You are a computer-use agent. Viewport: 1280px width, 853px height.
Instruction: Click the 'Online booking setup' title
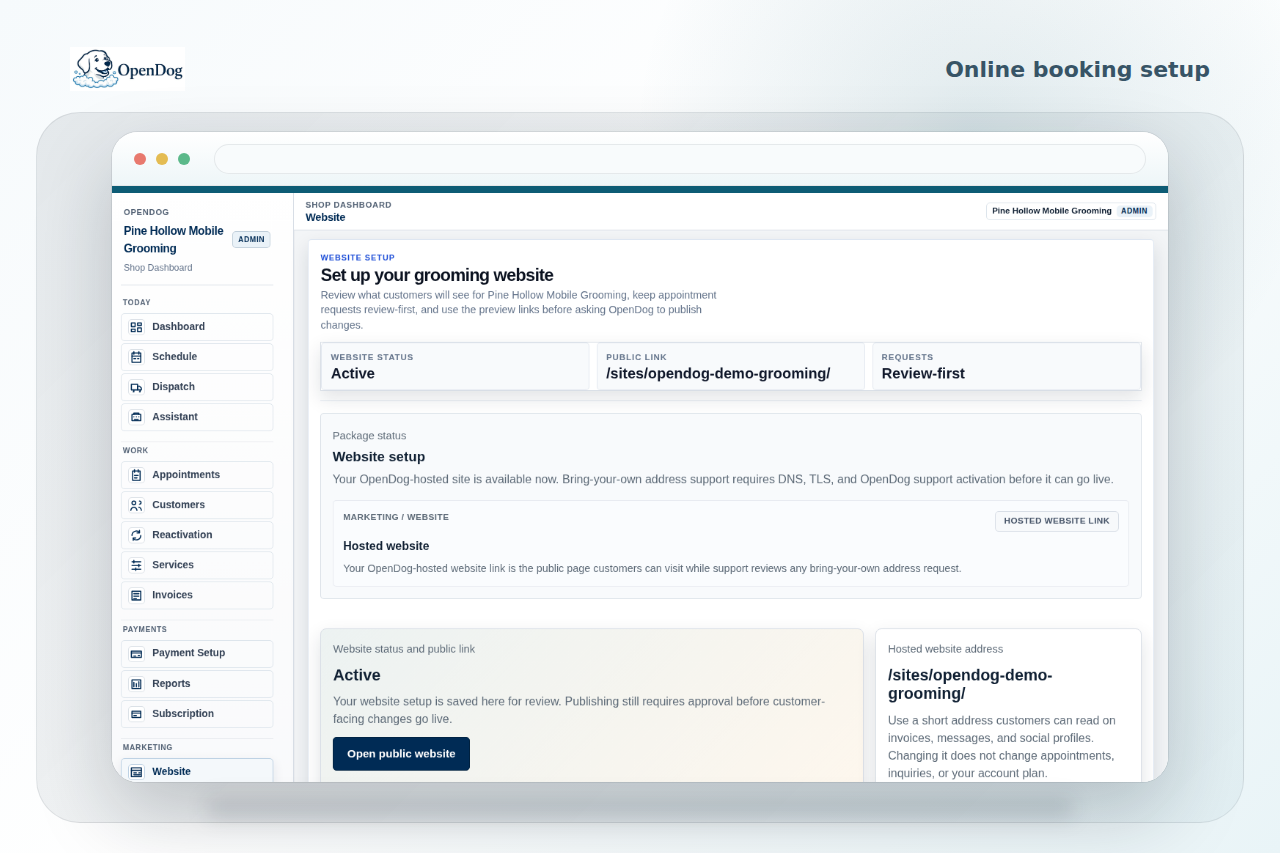coord(1077,70)
